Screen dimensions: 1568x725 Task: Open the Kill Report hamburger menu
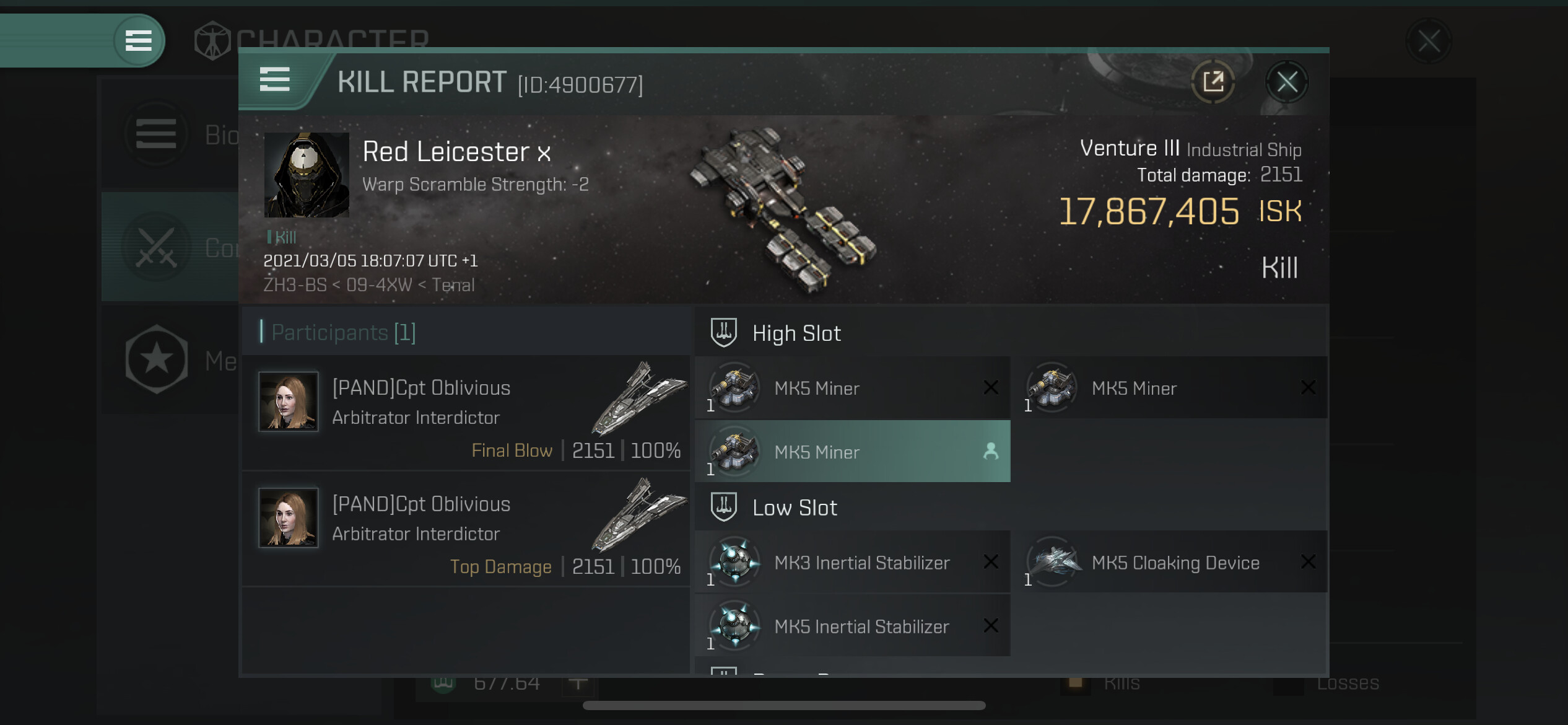point(274,80)
